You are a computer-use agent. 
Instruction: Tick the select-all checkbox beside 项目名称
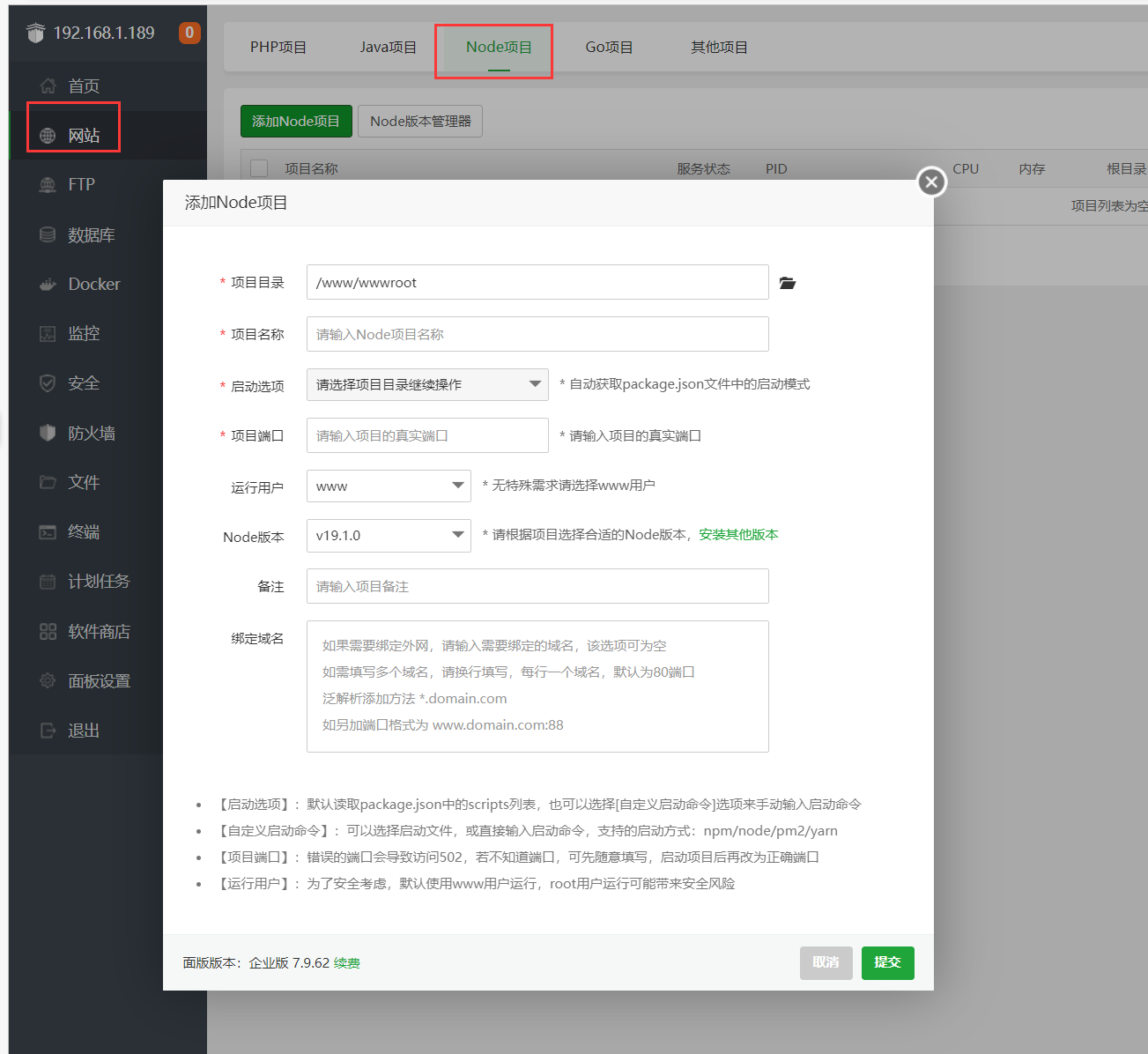tap(259, 168)
